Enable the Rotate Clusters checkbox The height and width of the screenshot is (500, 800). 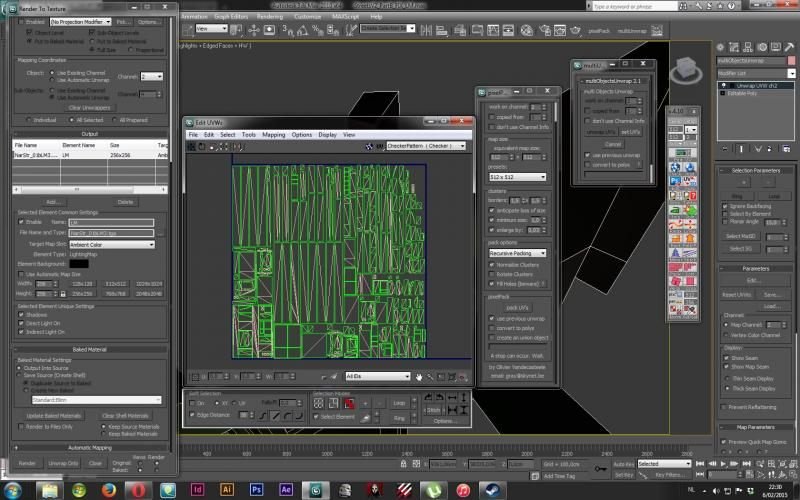pos(492,274)
